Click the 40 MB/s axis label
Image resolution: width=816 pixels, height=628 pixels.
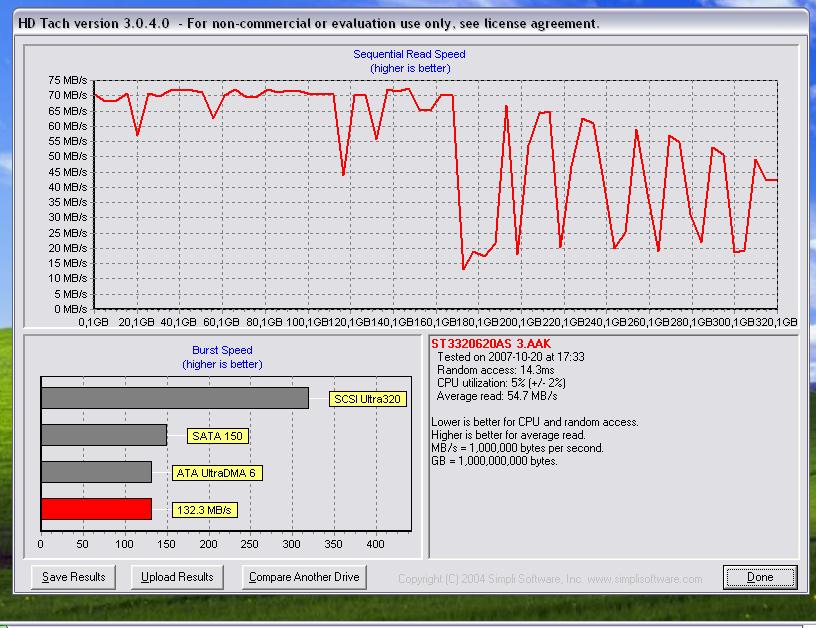pyautogui.click(x=68, y=187)
